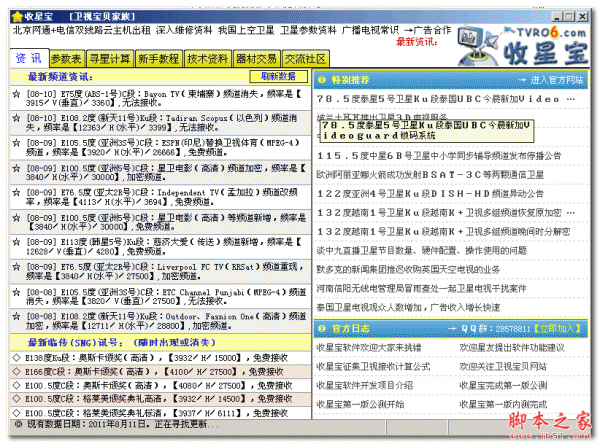The height and width of the screenshot is (444, 600).
Task: Click the star icon beside 慈济大爱 entry
Action: [16, 242]
